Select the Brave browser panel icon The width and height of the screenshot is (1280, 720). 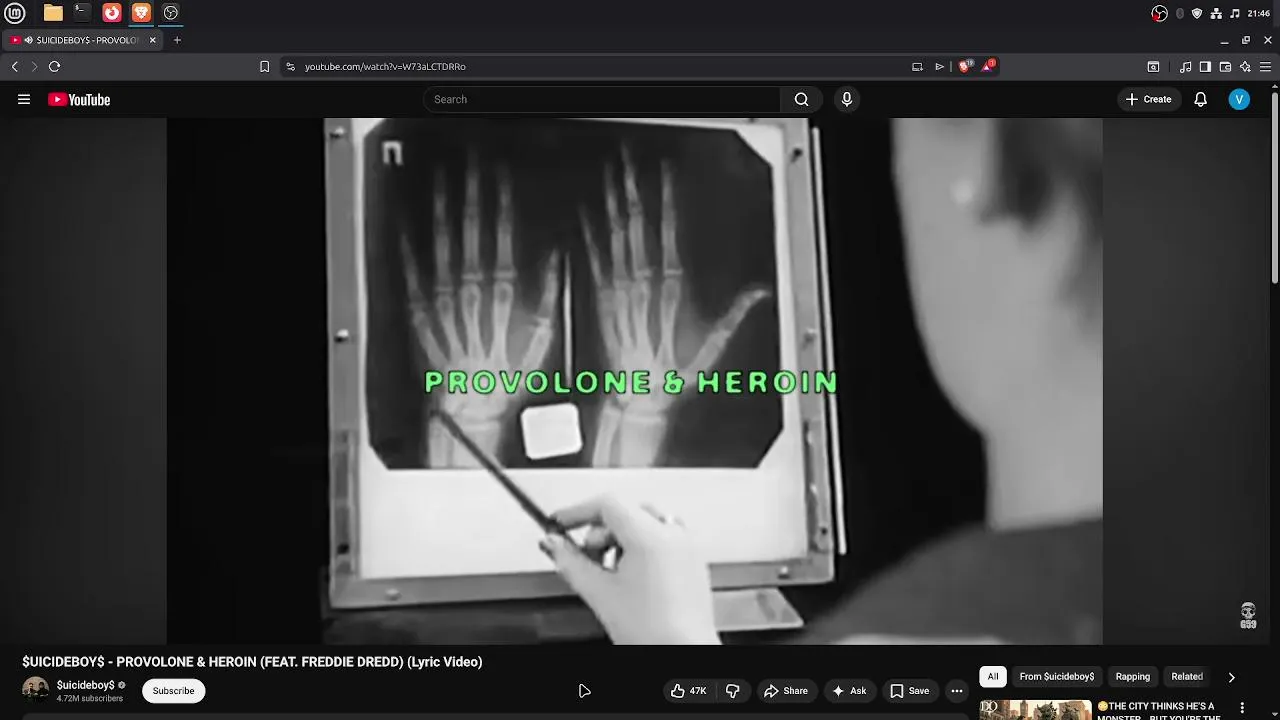tap(141, 13)
